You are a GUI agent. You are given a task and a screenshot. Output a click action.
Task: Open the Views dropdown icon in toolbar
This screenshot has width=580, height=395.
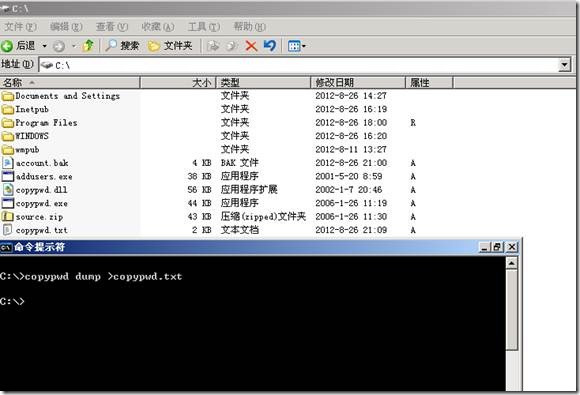pyautogui.click(x=297, y=46)
